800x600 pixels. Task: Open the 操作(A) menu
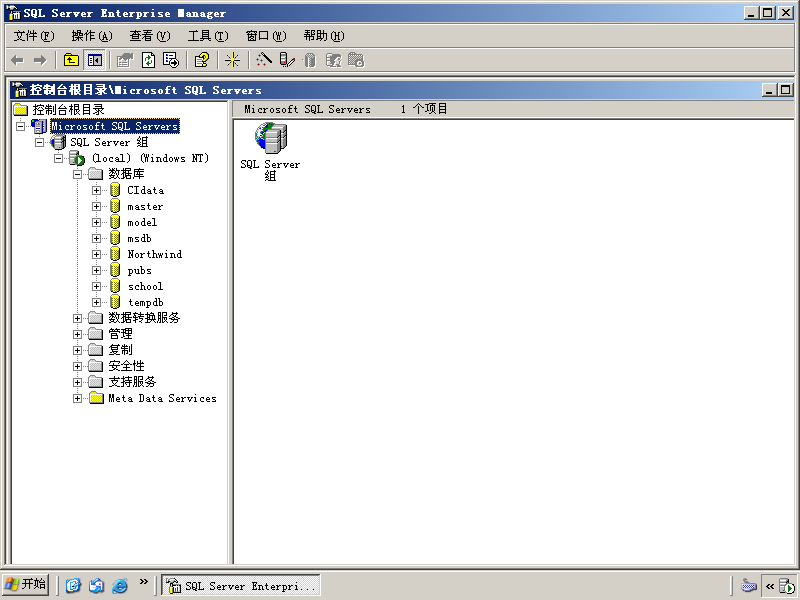92,36
